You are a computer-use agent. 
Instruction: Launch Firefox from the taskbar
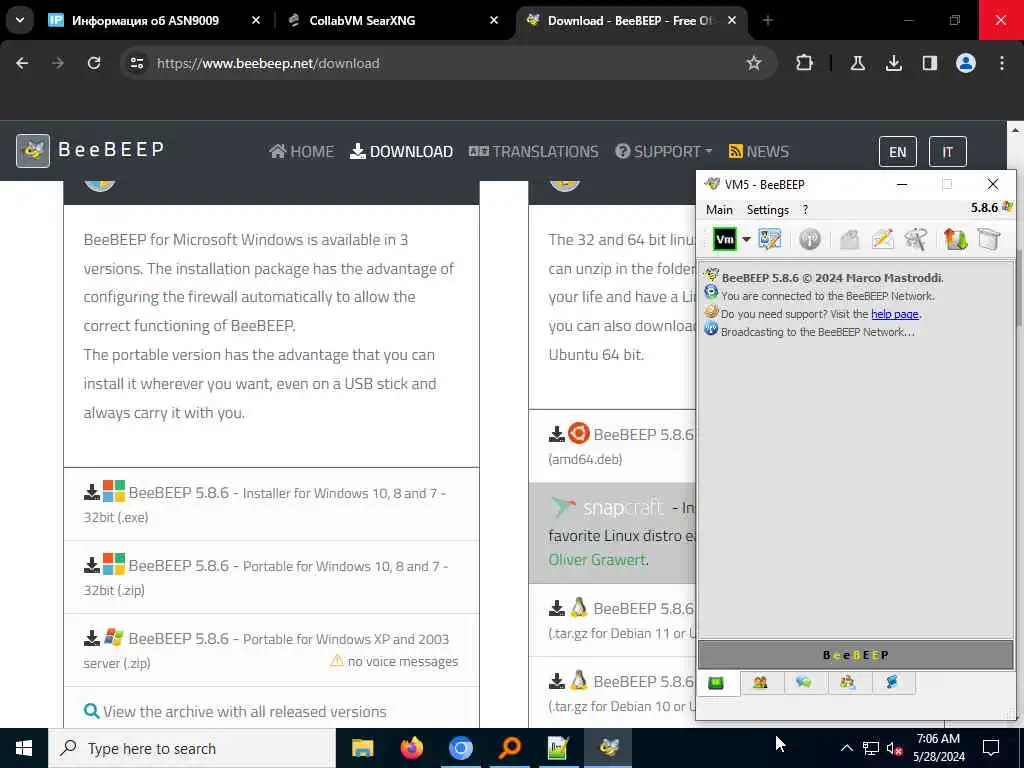411,748
